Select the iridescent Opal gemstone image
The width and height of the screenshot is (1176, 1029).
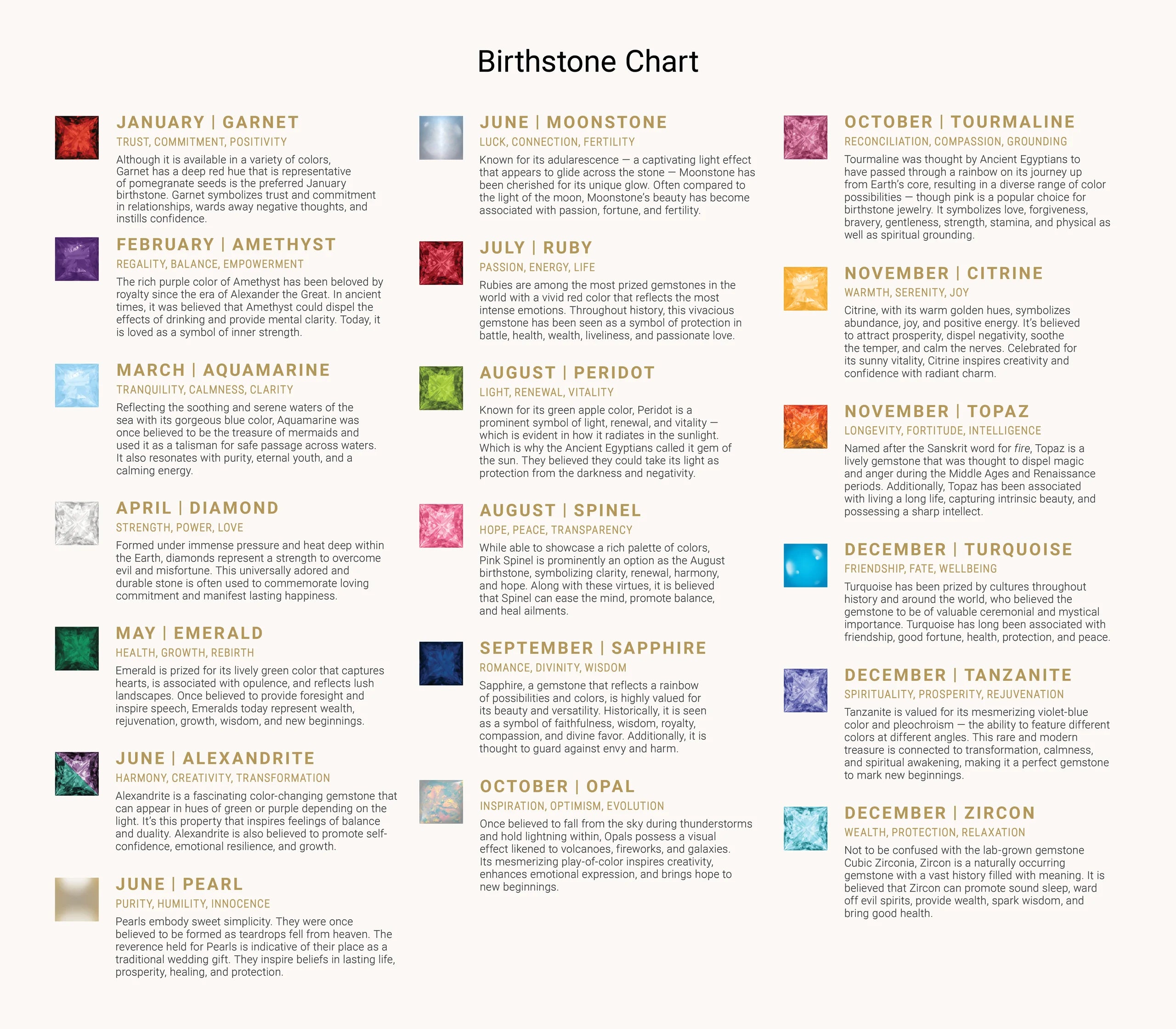point(441,802)
